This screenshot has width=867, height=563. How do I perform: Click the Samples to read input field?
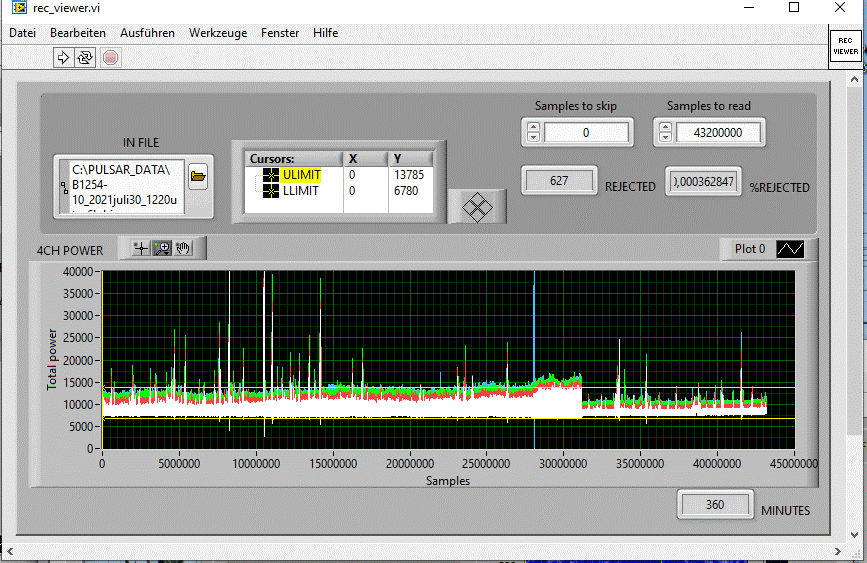point(718,133)
